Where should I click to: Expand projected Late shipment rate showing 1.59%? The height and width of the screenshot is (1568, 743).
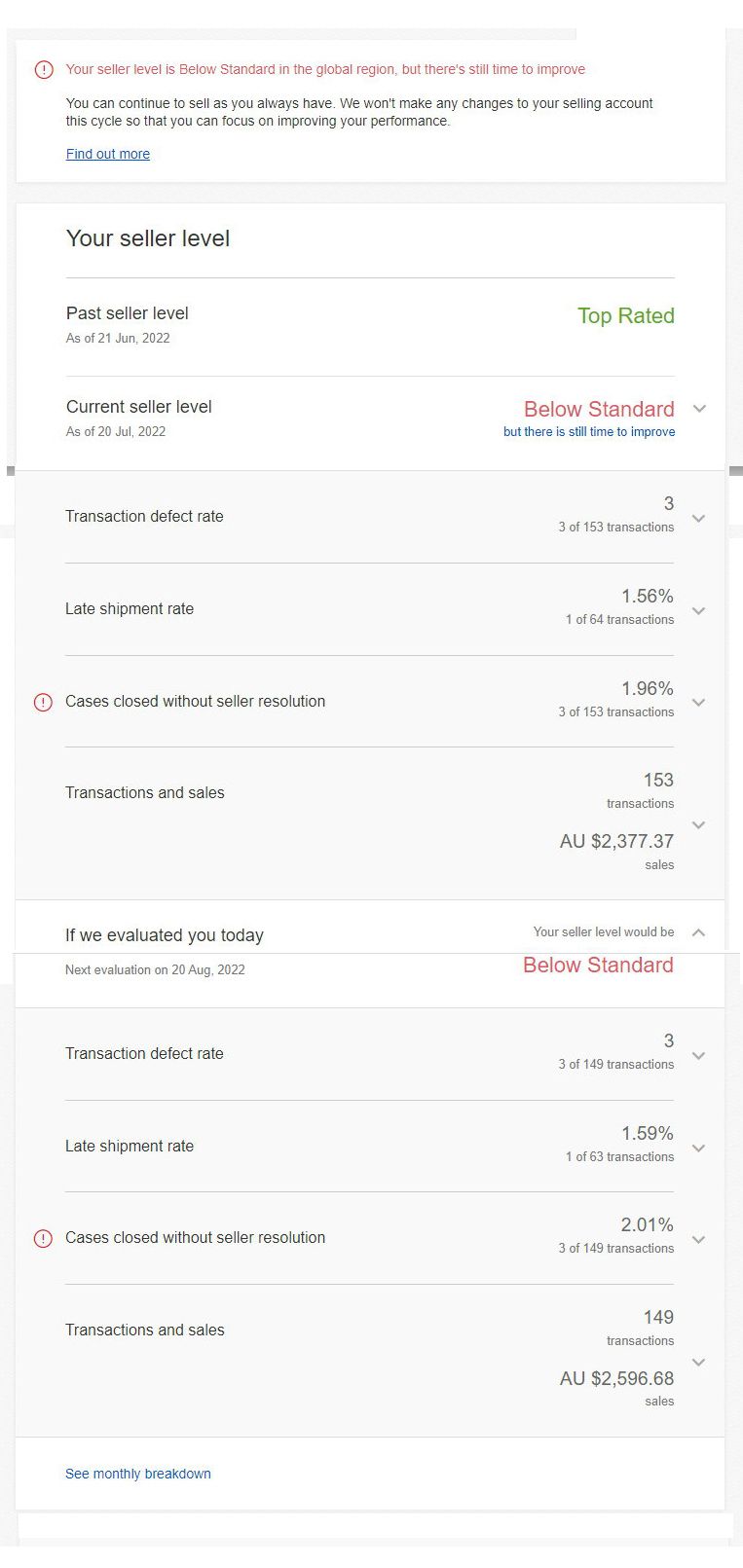click(699, 1148)
